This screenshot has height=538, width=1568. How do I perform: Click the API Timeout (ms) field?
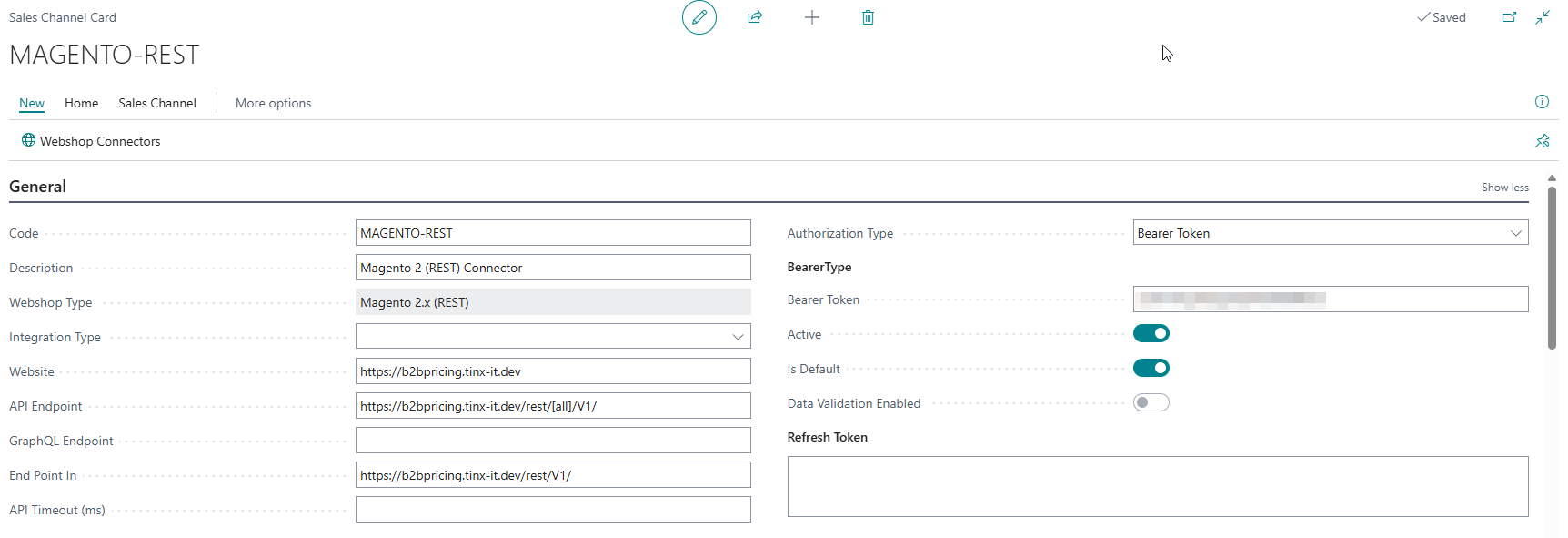click(553, 510)
